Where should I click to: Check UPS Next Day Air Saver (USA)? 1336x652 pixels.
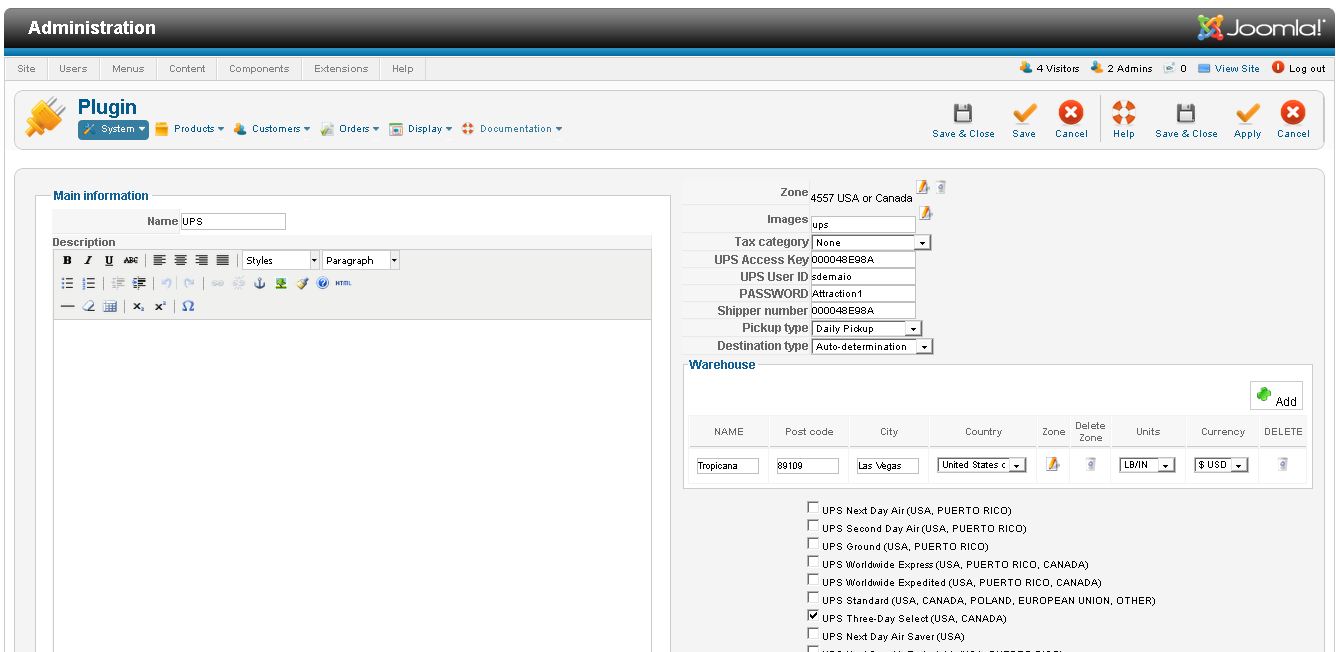(813, 634)
